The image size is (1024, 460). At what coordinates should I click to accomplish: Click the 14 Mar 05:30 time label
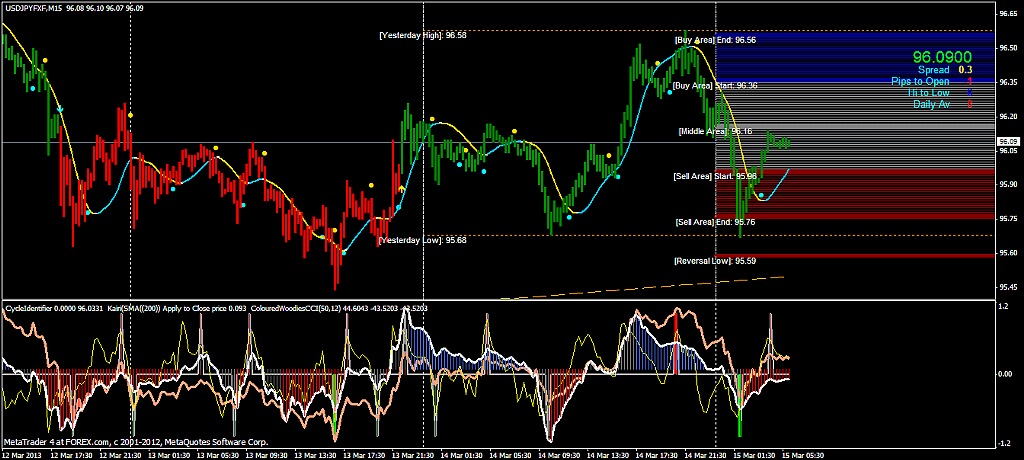(x=511, y=455)
